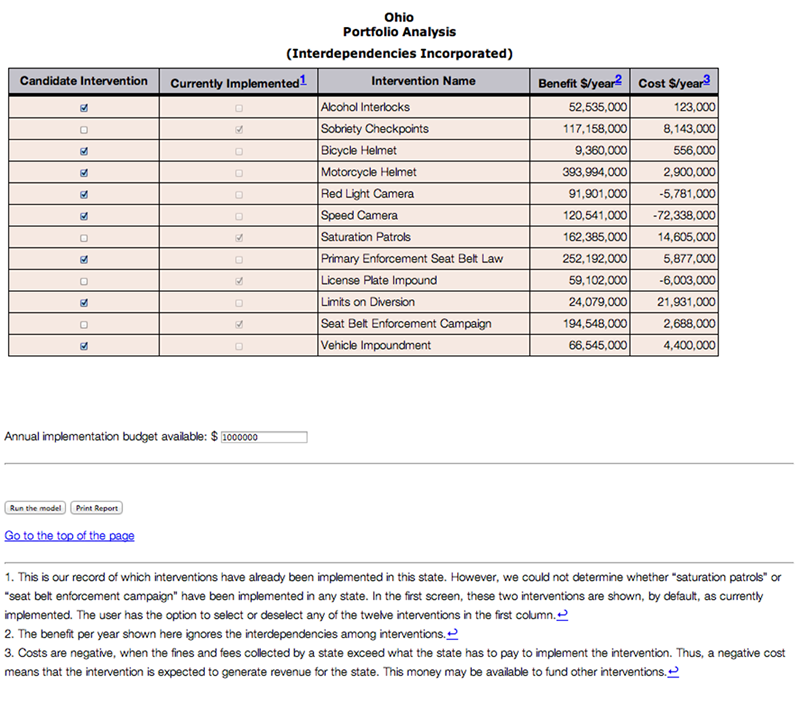Uncheck Alcohol Interlocks candidate intervention checkbox
Viewport: 800px width, 703px height.
pyautogui.click(x=84, y=107)
